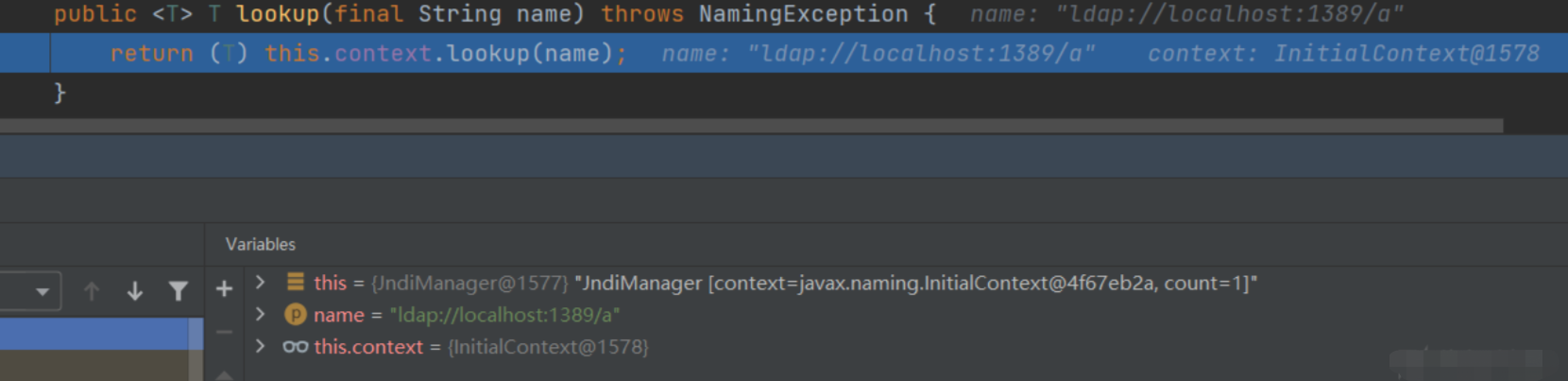Screen dimensions: 1568x381
Task: Click the ldap://localhost:1389/a variable value
Action: [504, 315]
